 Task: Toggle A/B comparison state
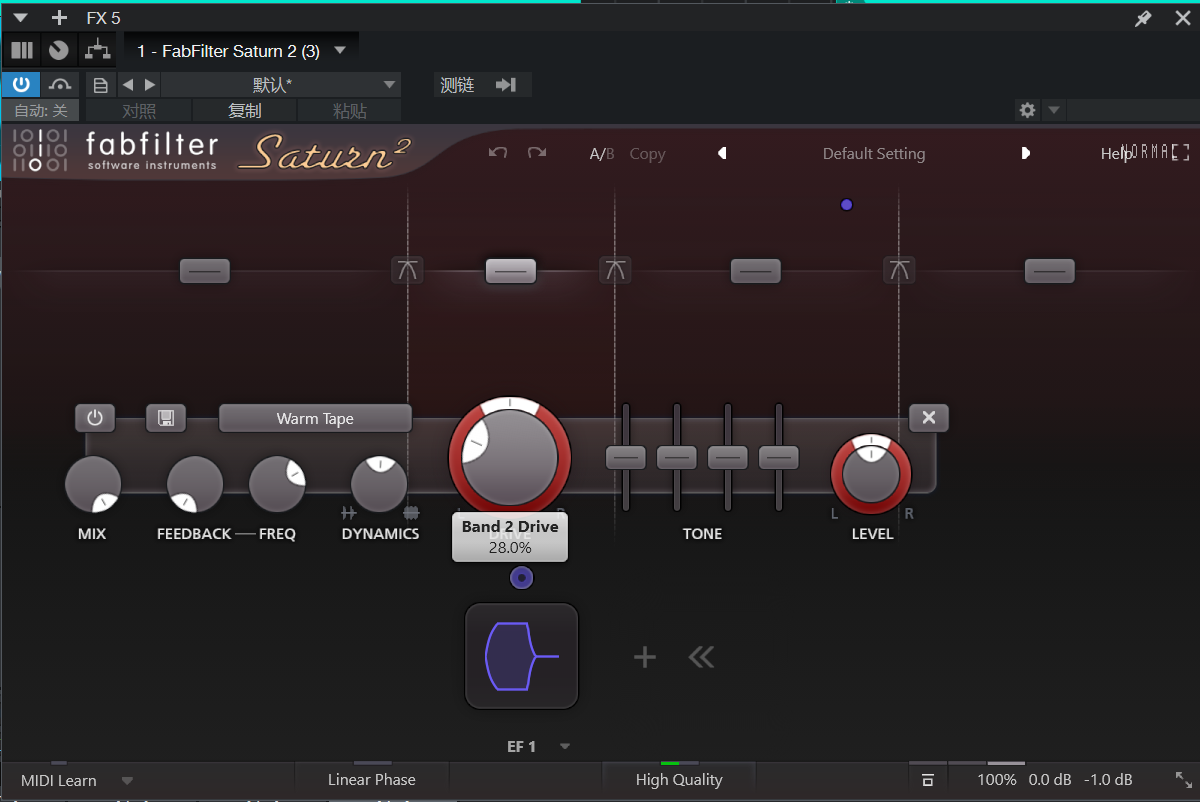(601, 154)
